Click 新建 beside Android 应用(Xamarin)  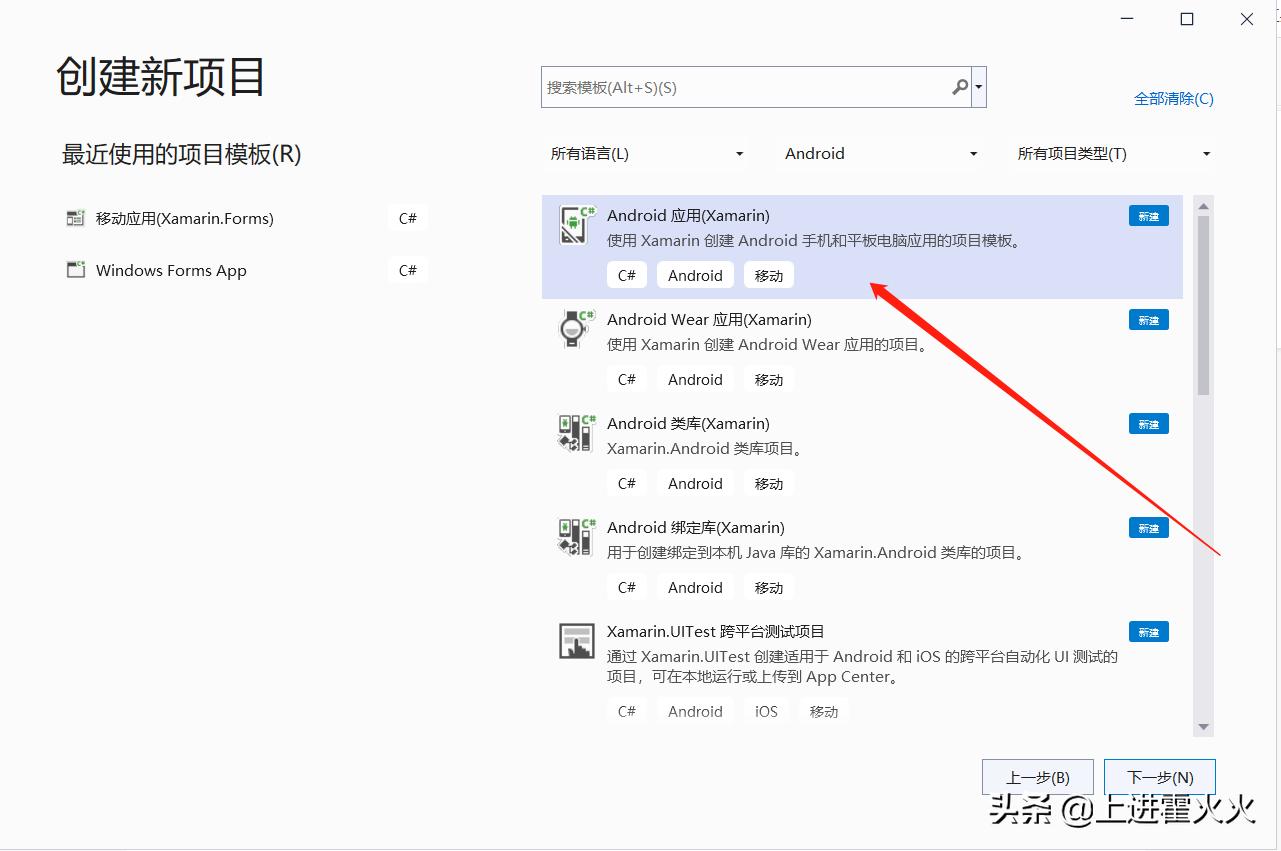1147,215
